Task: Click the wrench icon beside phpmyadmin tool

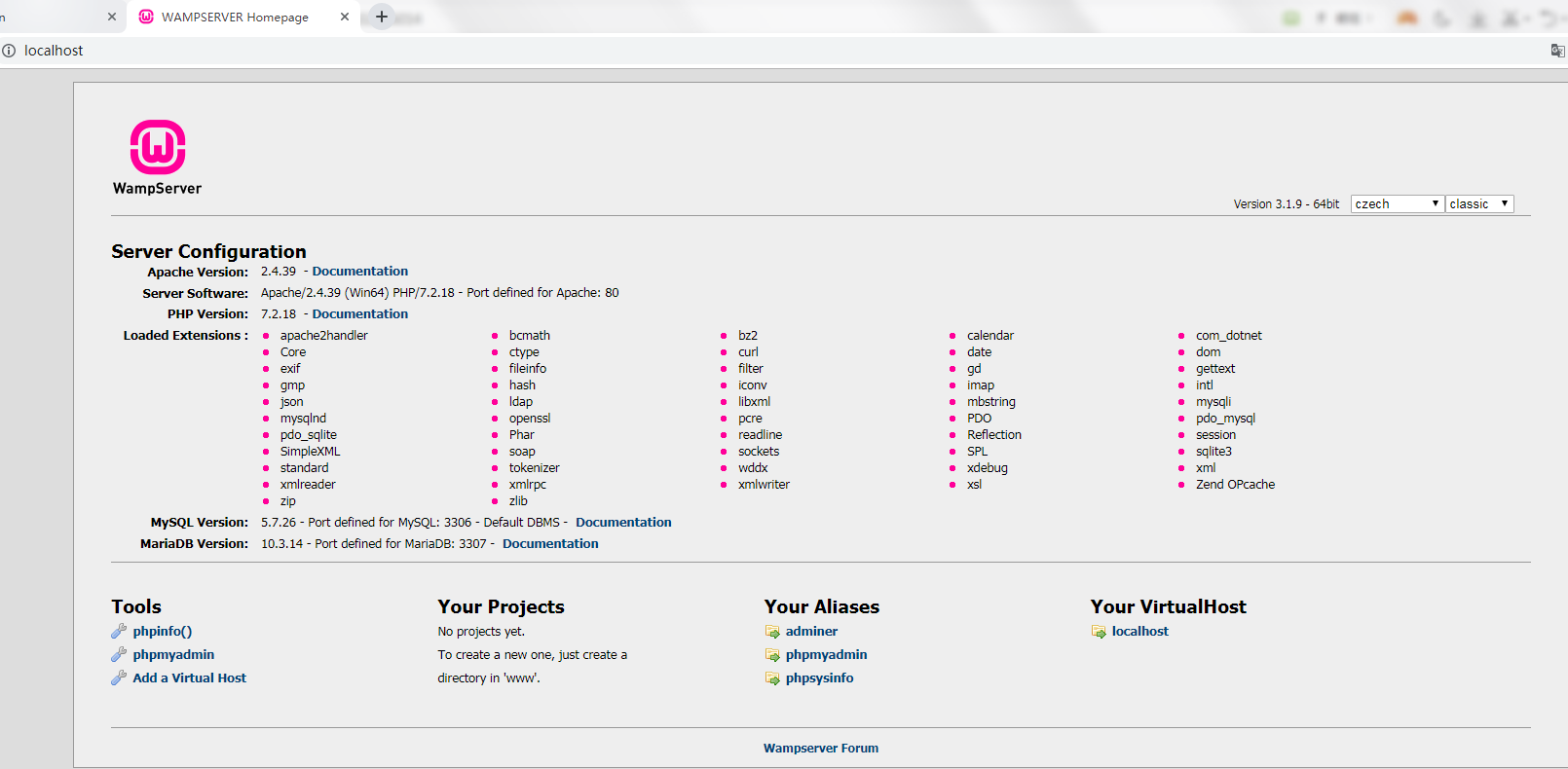Action: coord(119,655)
